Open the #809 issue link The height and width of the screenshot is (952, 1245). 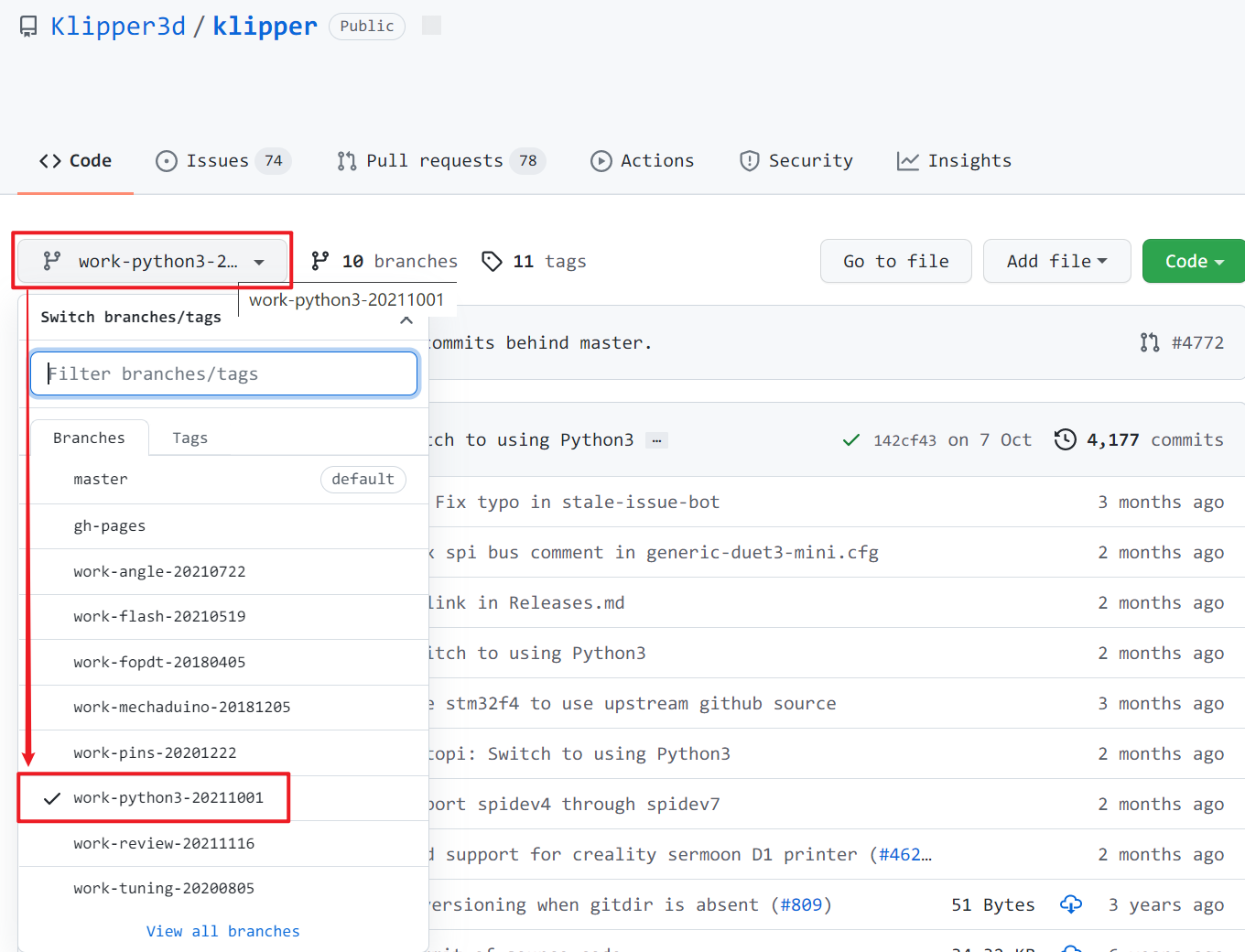coord(801,904)
